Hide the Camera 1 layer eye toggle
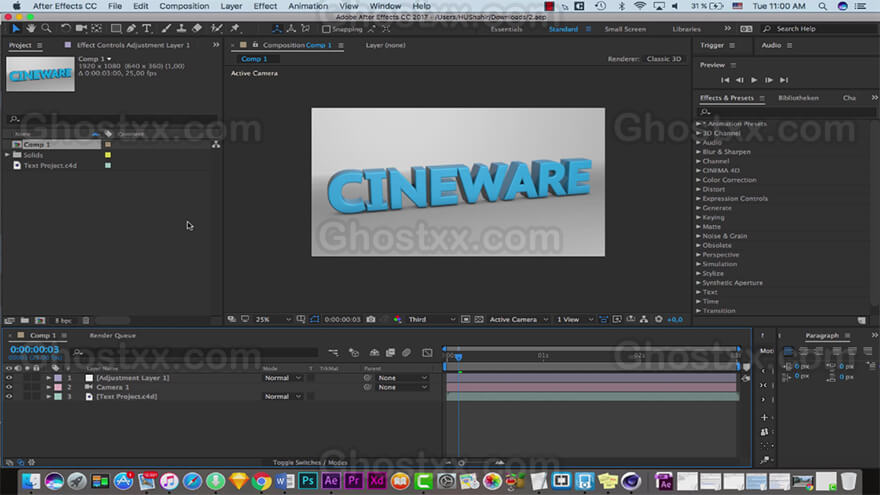This screenshot has height=495, width=880. [x=9, y=387]
